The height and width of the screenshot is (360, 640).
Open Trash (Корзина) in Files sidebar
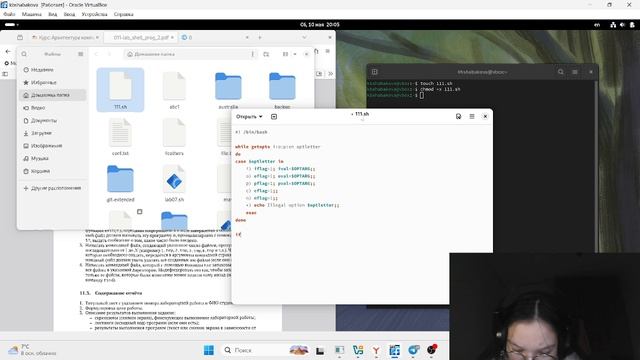[53, 171]
